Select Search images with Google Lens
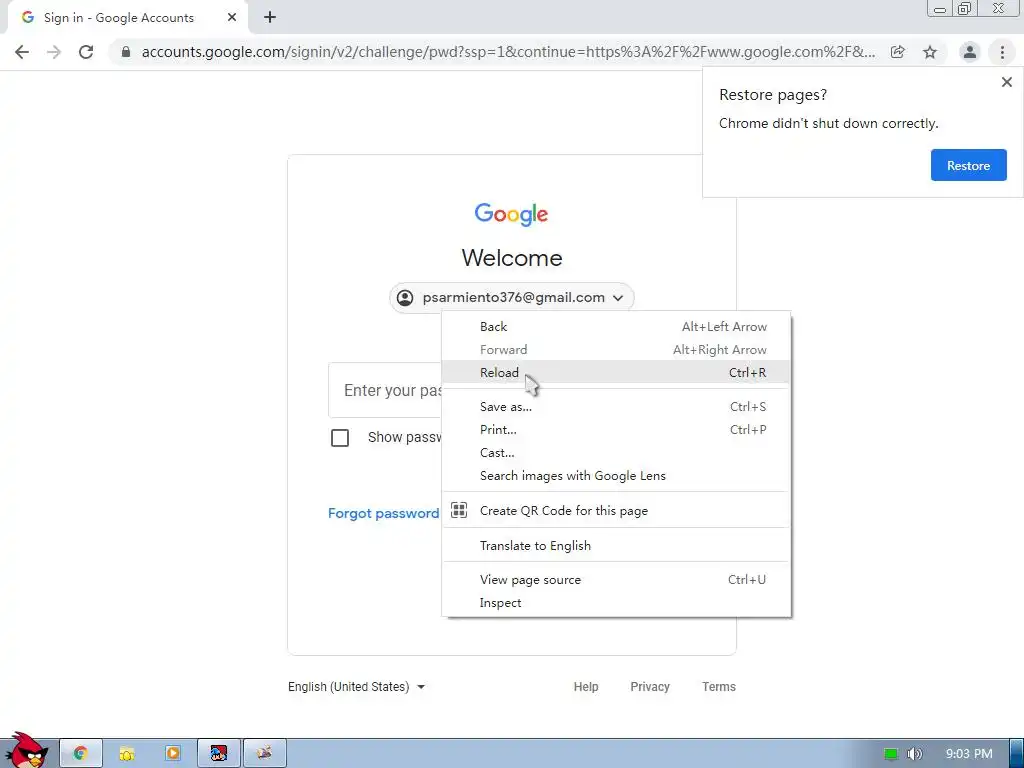This screenshot has height=768, width=1024. click(x=616, y=475)
